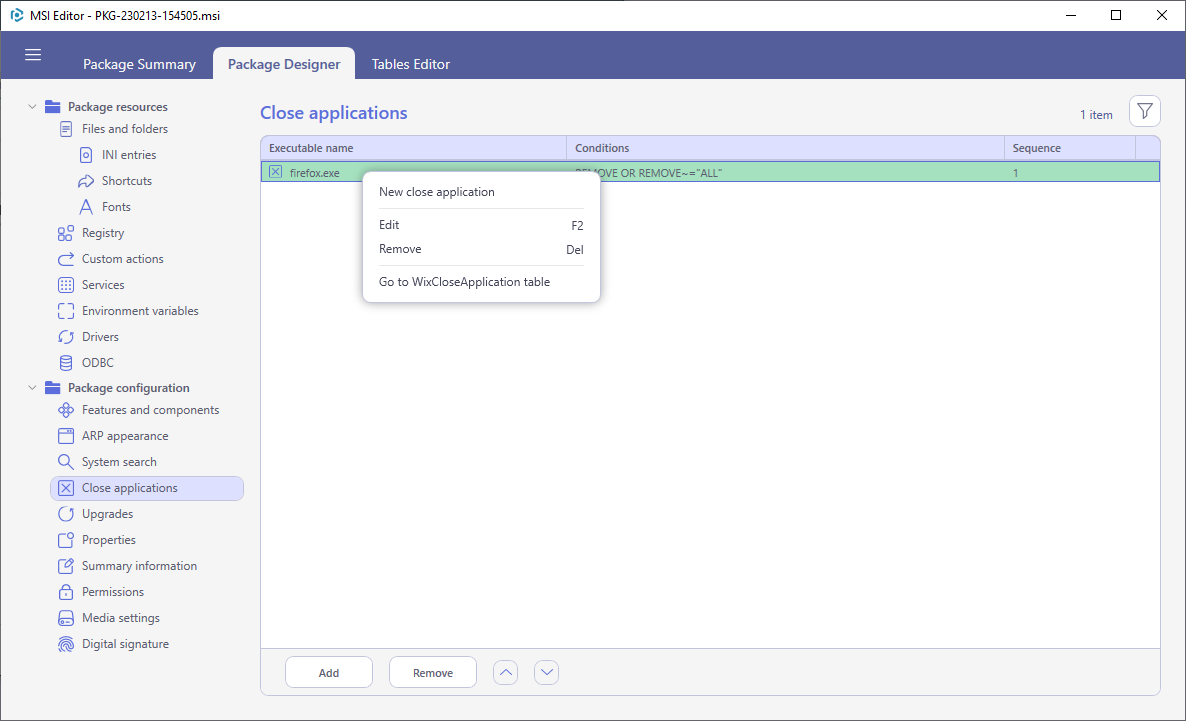Image resolution: width=1186 pixels, height=721 pixels.
Task: Click the Shortcuts arrow icon
Action: point(86,181)
